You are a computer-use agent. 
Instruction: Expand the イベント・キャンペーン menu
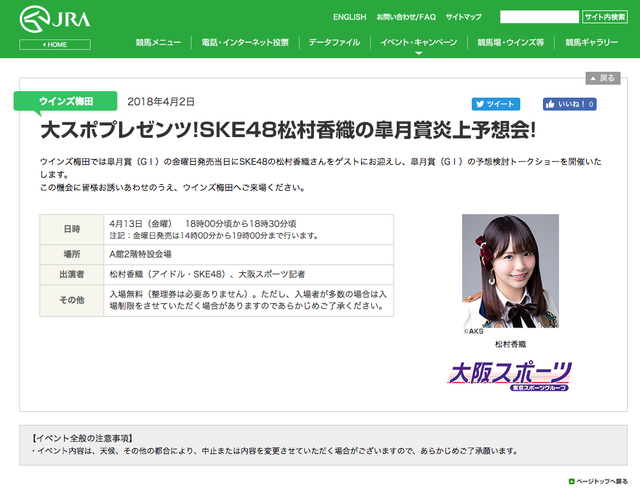coord(419,42)
